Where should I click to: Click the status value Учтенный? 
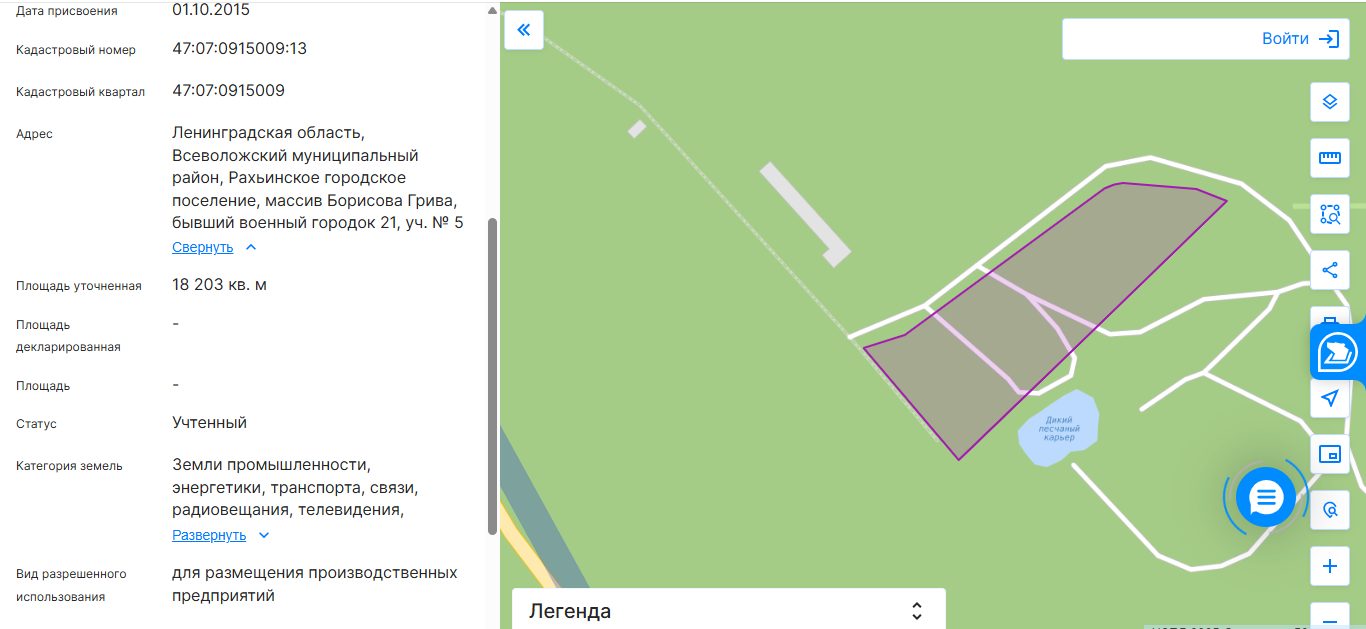[x=209, y=422]
